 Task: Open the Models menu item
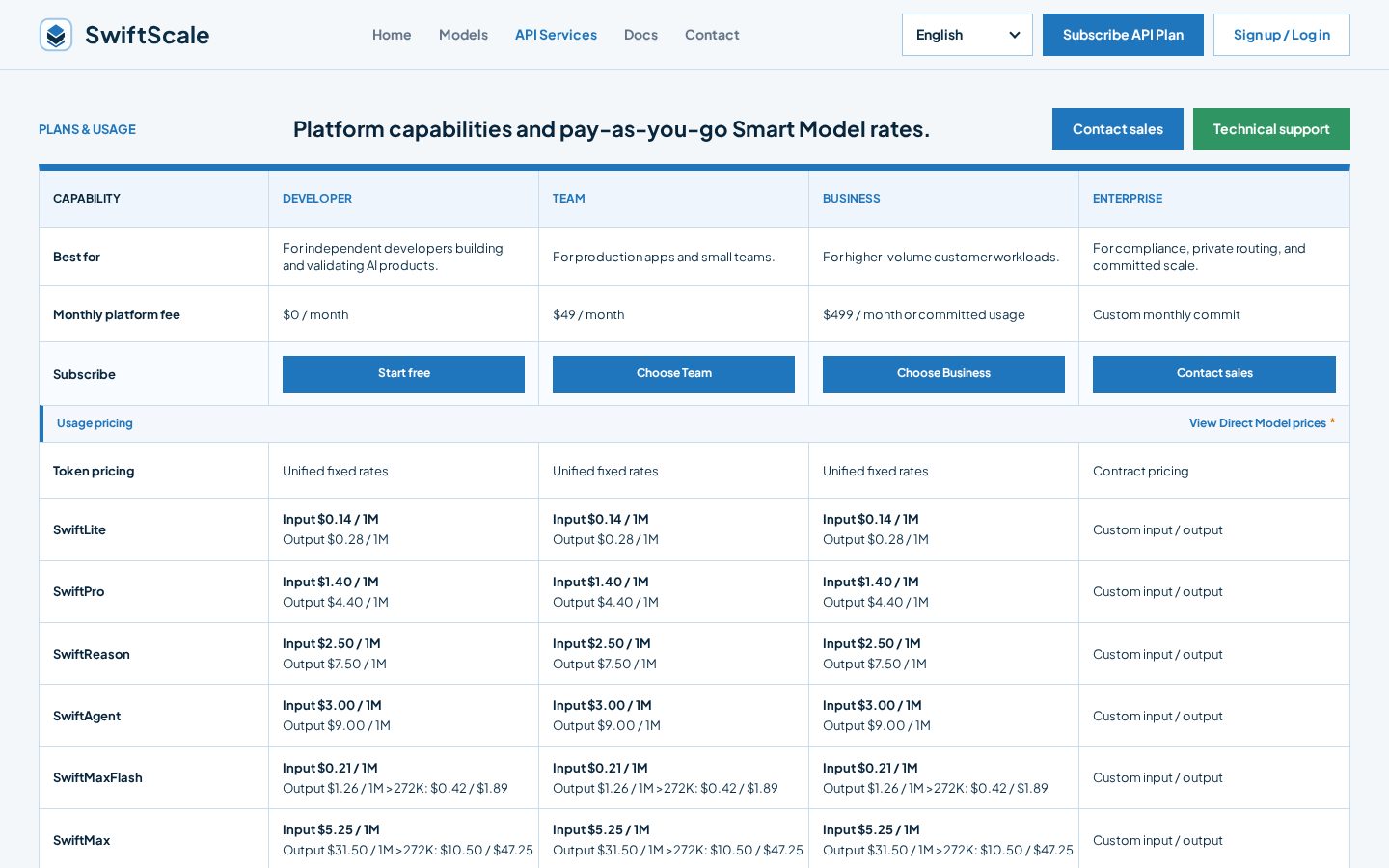click(x=463, y=35)
